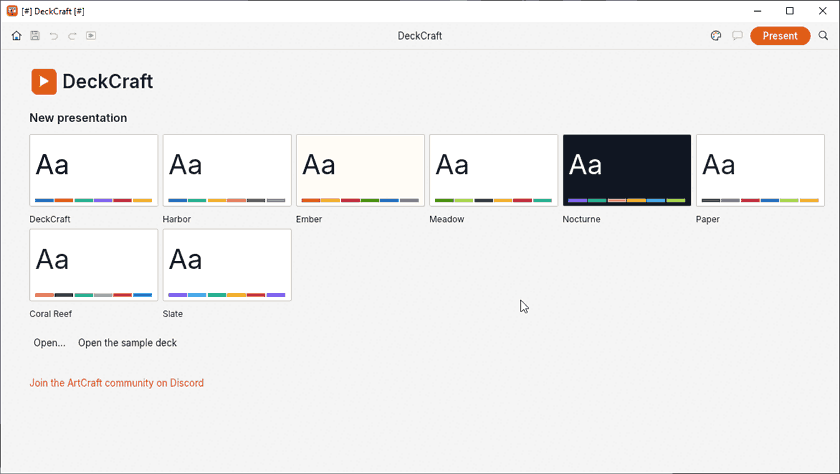Choose the Harbor theme thumbnail

227,170
